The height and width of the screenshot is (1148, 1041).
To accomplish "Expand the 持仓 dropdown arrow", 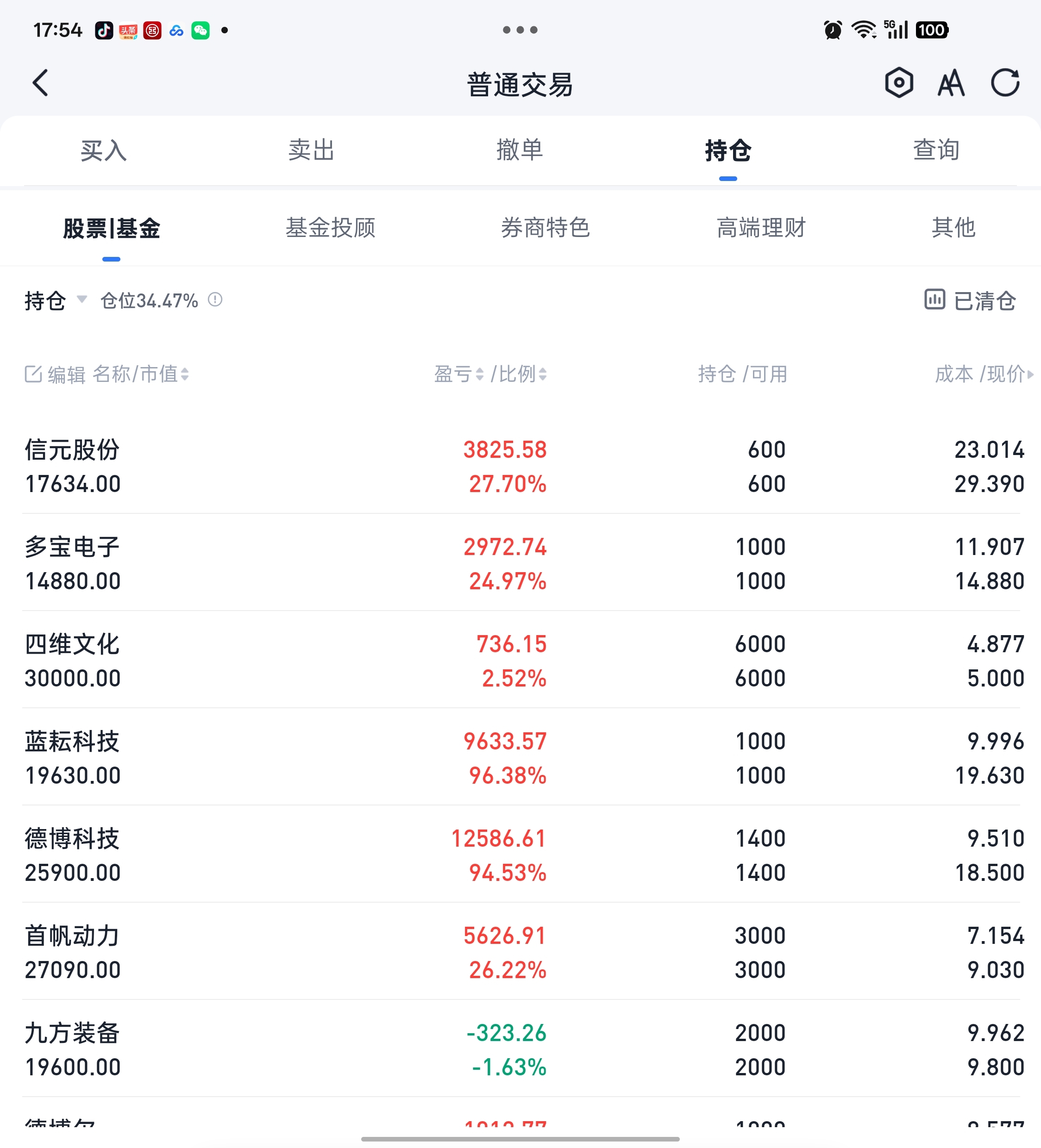I will point(82,299).
